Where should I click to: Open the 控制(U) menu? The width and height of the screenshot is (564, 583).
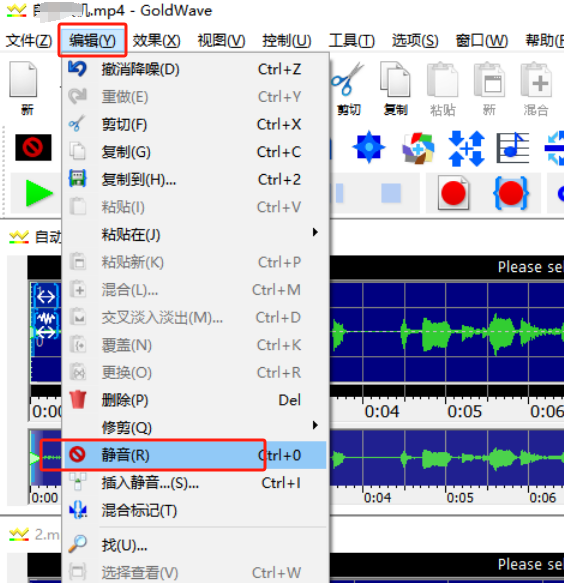287,40
